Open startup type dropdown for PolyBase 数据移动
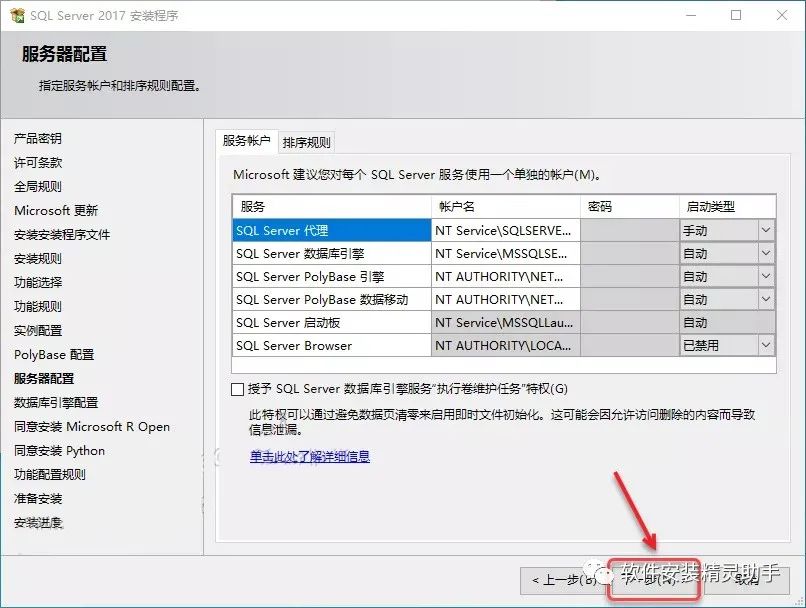This screenshot has width=806, height=608. click(765, 299)
